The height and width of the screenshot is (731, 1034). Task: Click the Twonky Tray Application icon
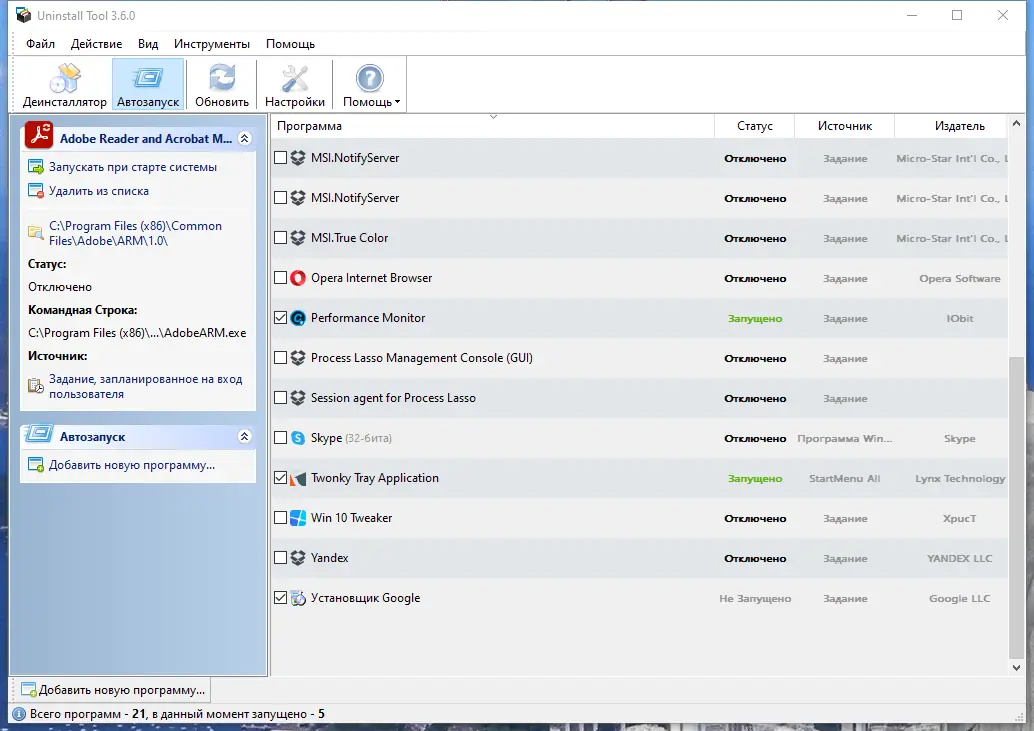[x=298, y=478]
